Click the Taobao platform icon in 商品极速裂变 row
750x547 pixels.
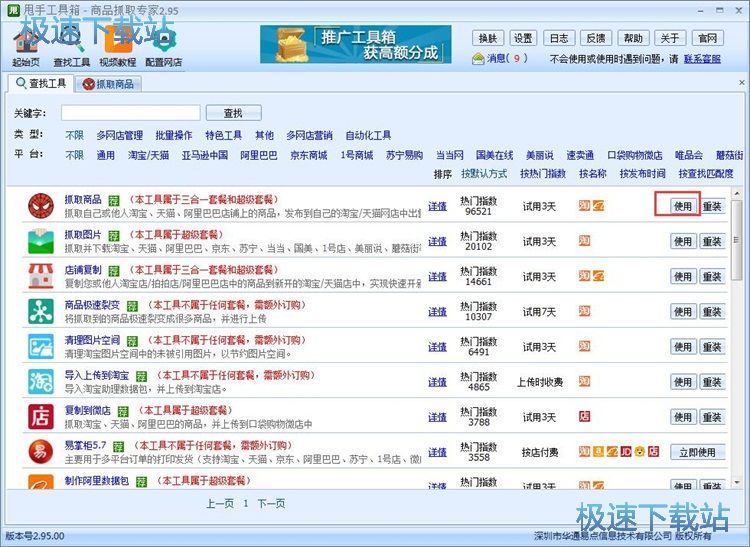pos(584,311)
